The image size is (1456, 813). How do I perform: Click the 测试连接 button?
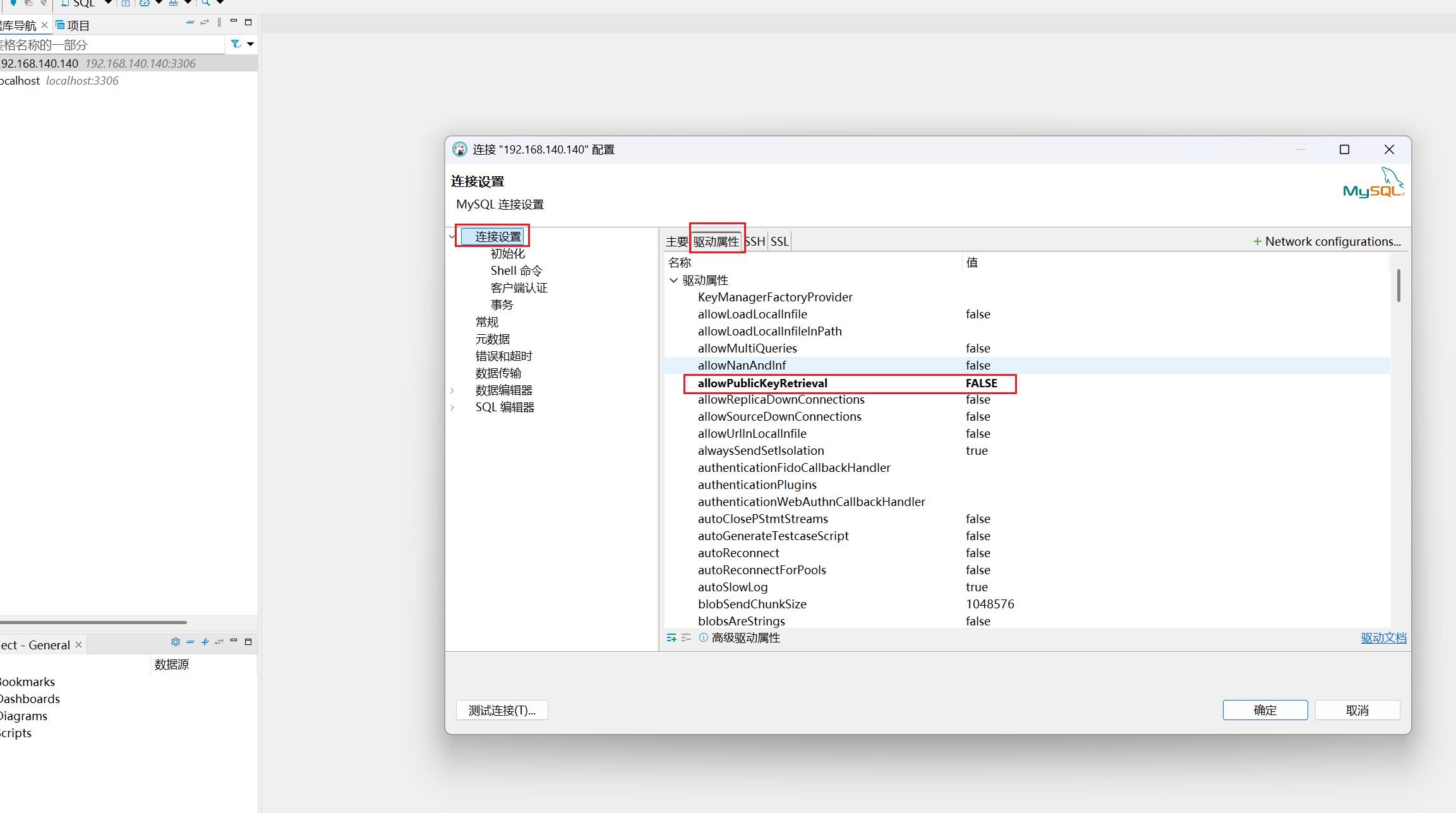tap(502, 709)
